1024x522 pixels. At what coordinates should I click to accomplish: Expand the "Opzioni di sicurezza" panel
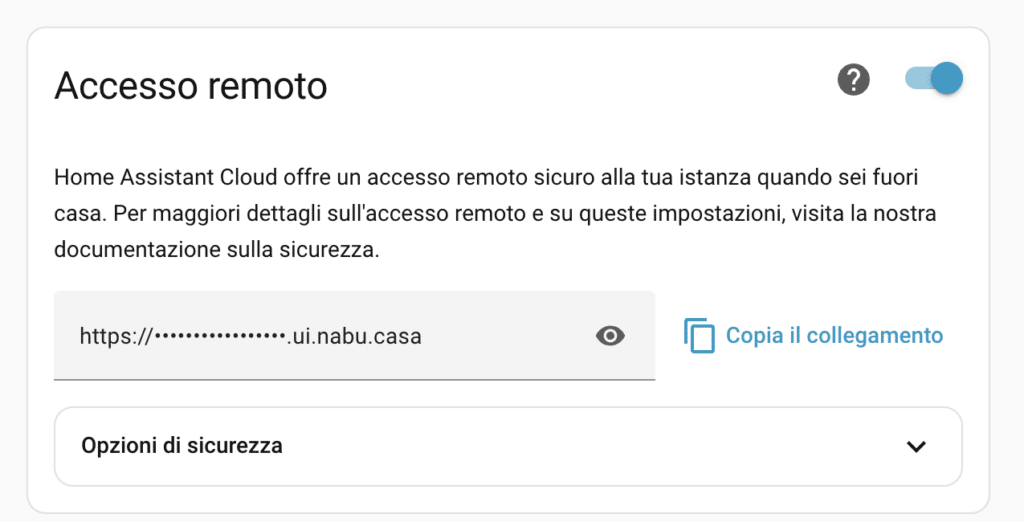[507, 446]
